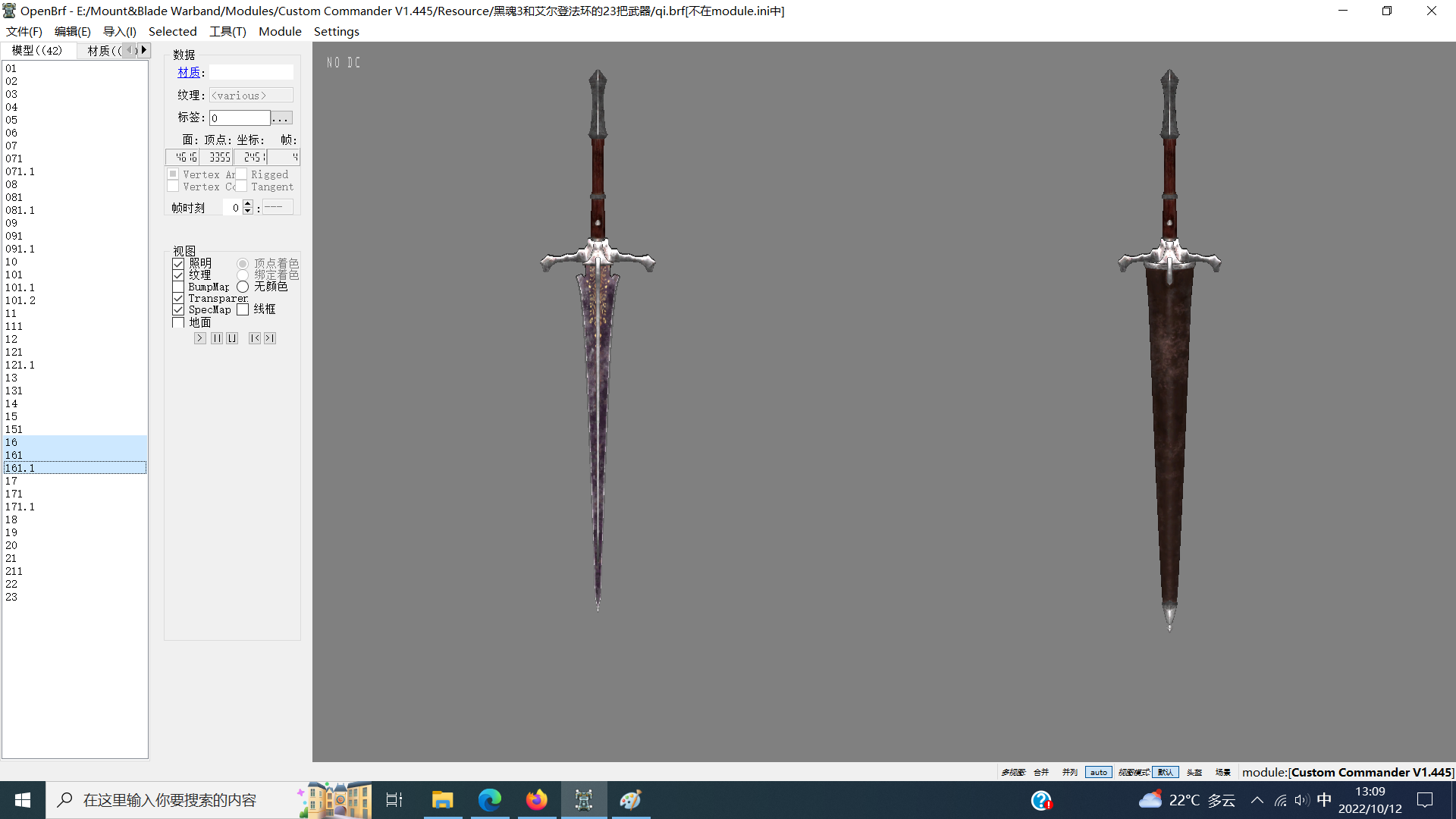Toggle the 纹理 texture checkbox

(178, 275)
